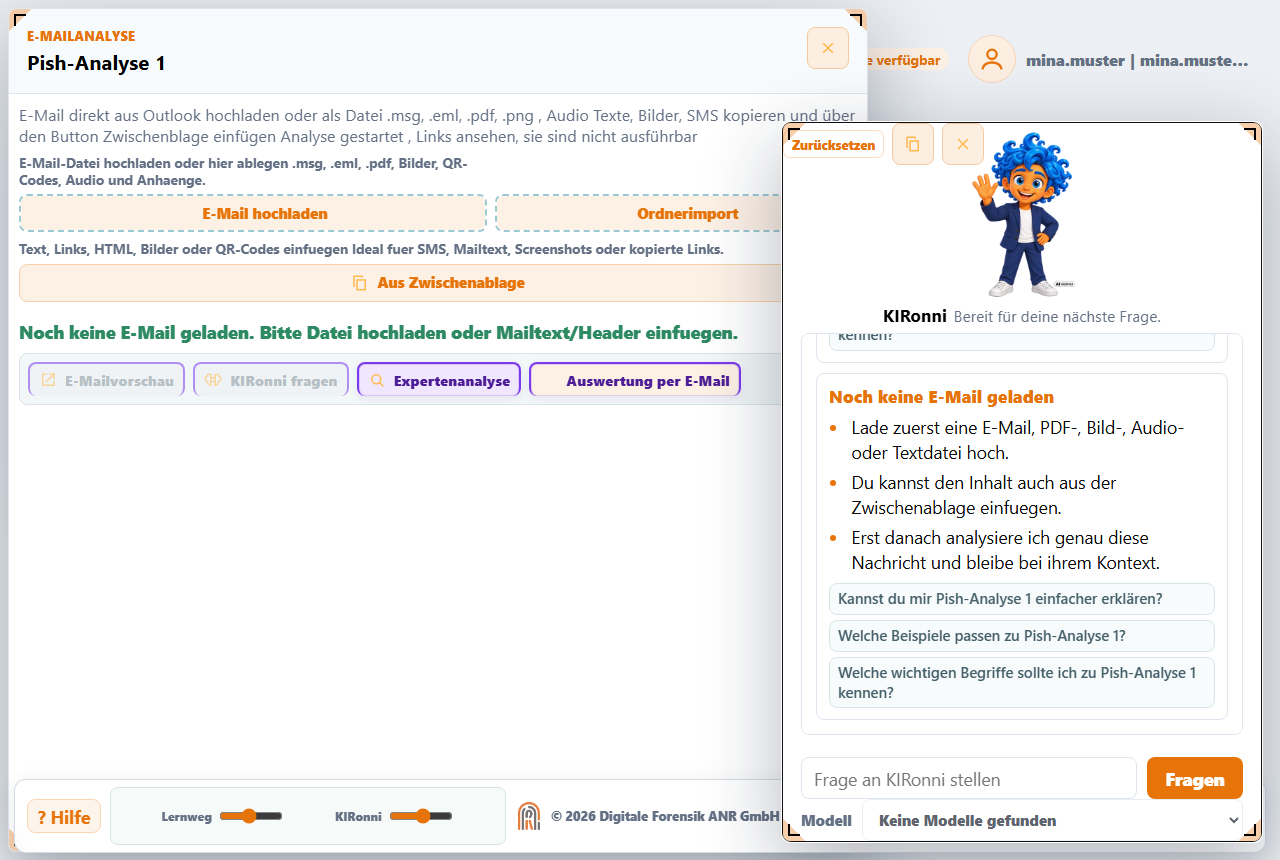Click the bullet 'Du kannst den Inhalt auch'

[x=984, y=495]
